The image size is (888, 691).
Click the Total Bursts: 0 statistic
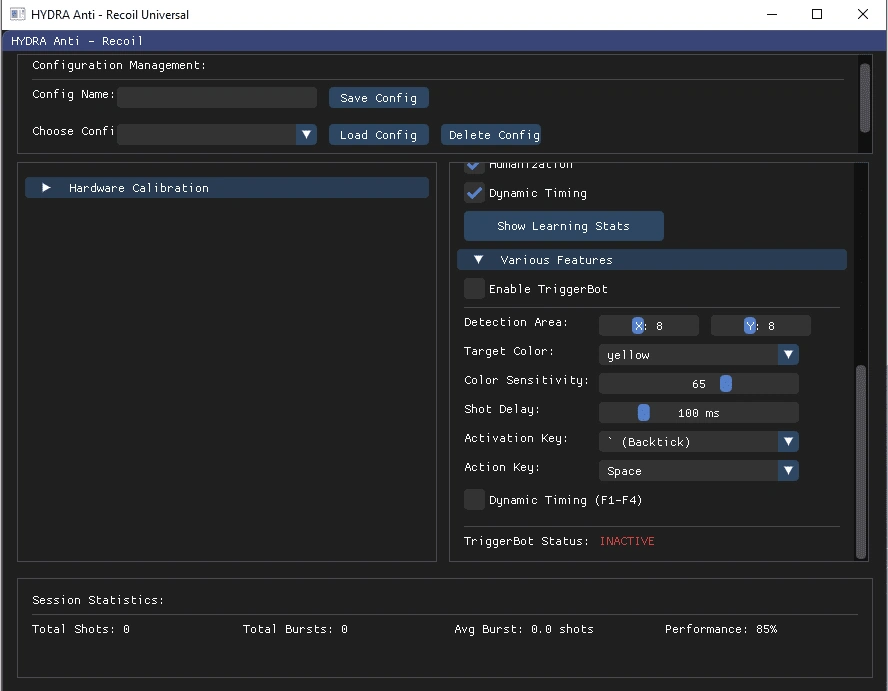pyautogui.click(x=295, y=629)
